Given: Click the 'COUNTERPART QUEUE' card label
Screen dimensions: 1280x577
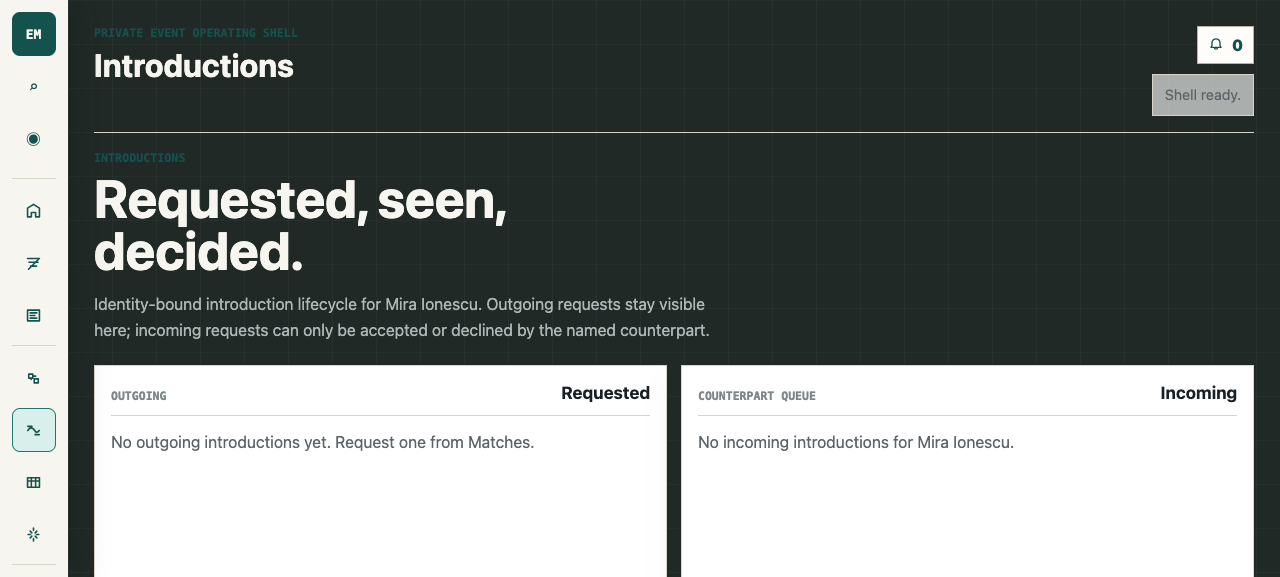Looking at the screenshot, I should pyautogui.click(x=757, y=396).
